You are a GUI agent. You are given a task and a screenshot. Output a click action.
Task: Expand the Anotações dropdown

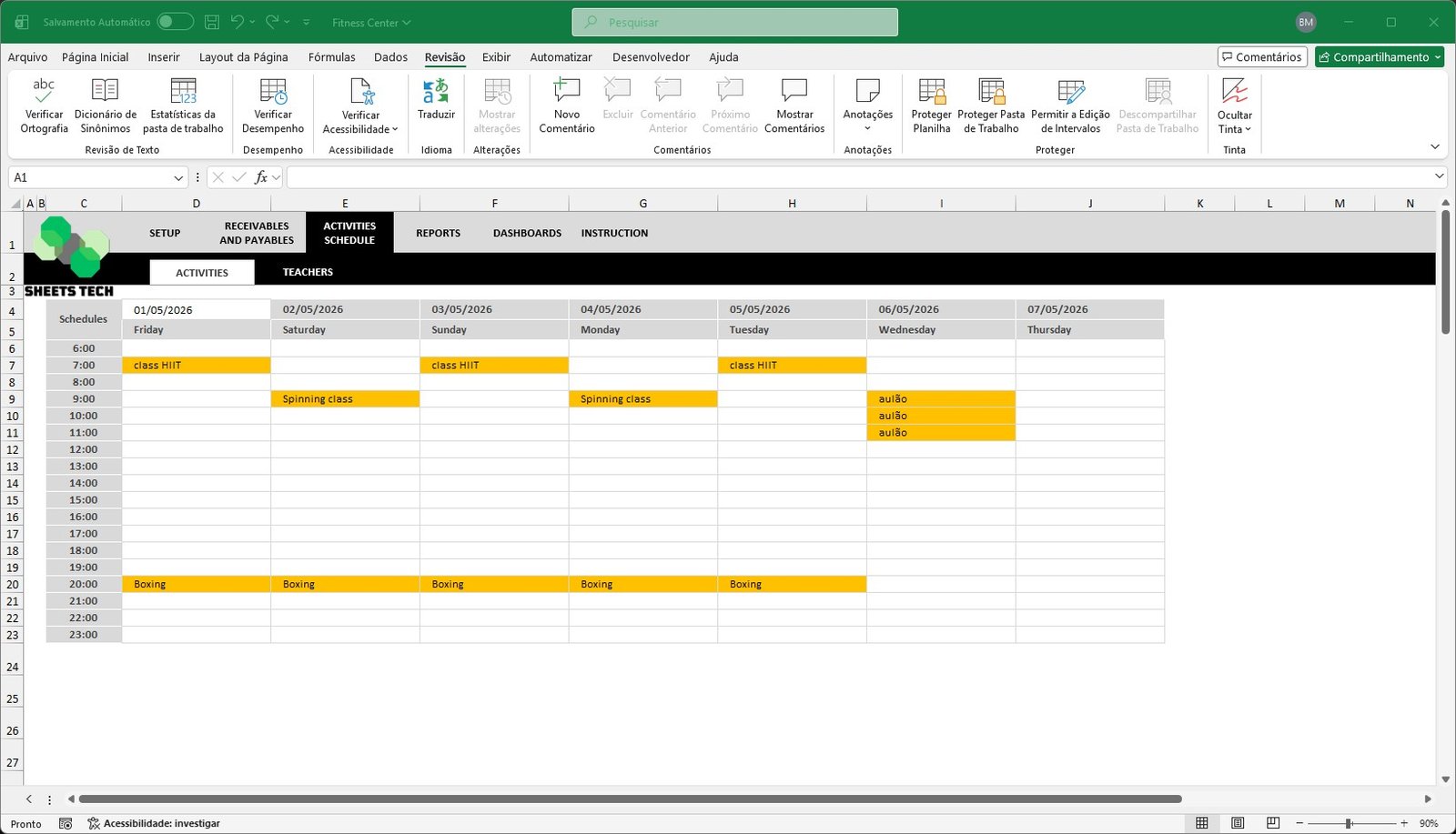point(867,128)
